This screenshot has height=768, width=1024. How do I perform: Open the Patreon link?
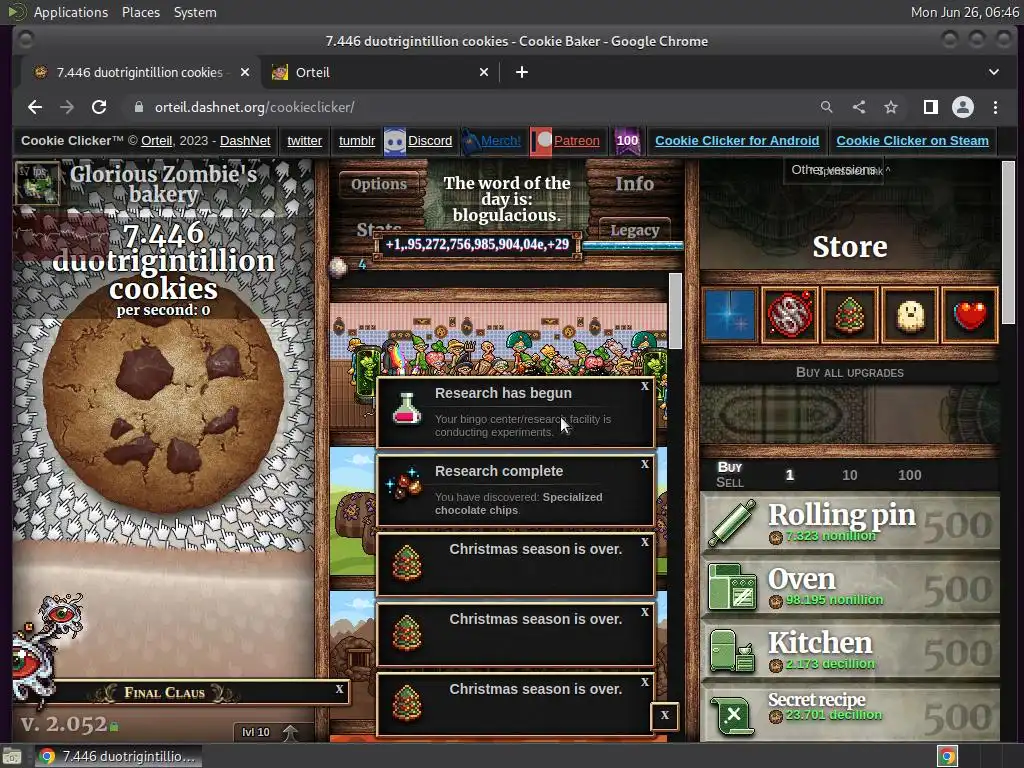pyautogui.click(x=576, y=140)
